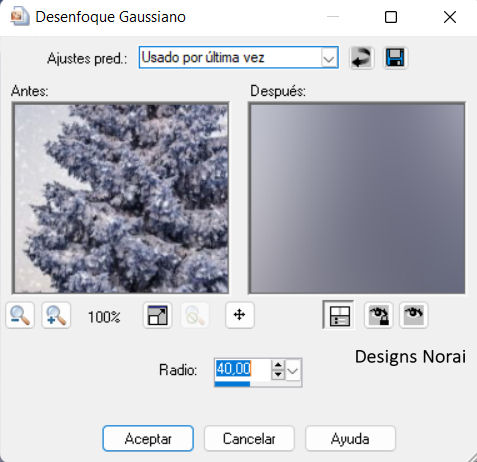477x462 pixels.
Task: Expand the Radio slider dropdown arrow
Action: tap(293, 370)
